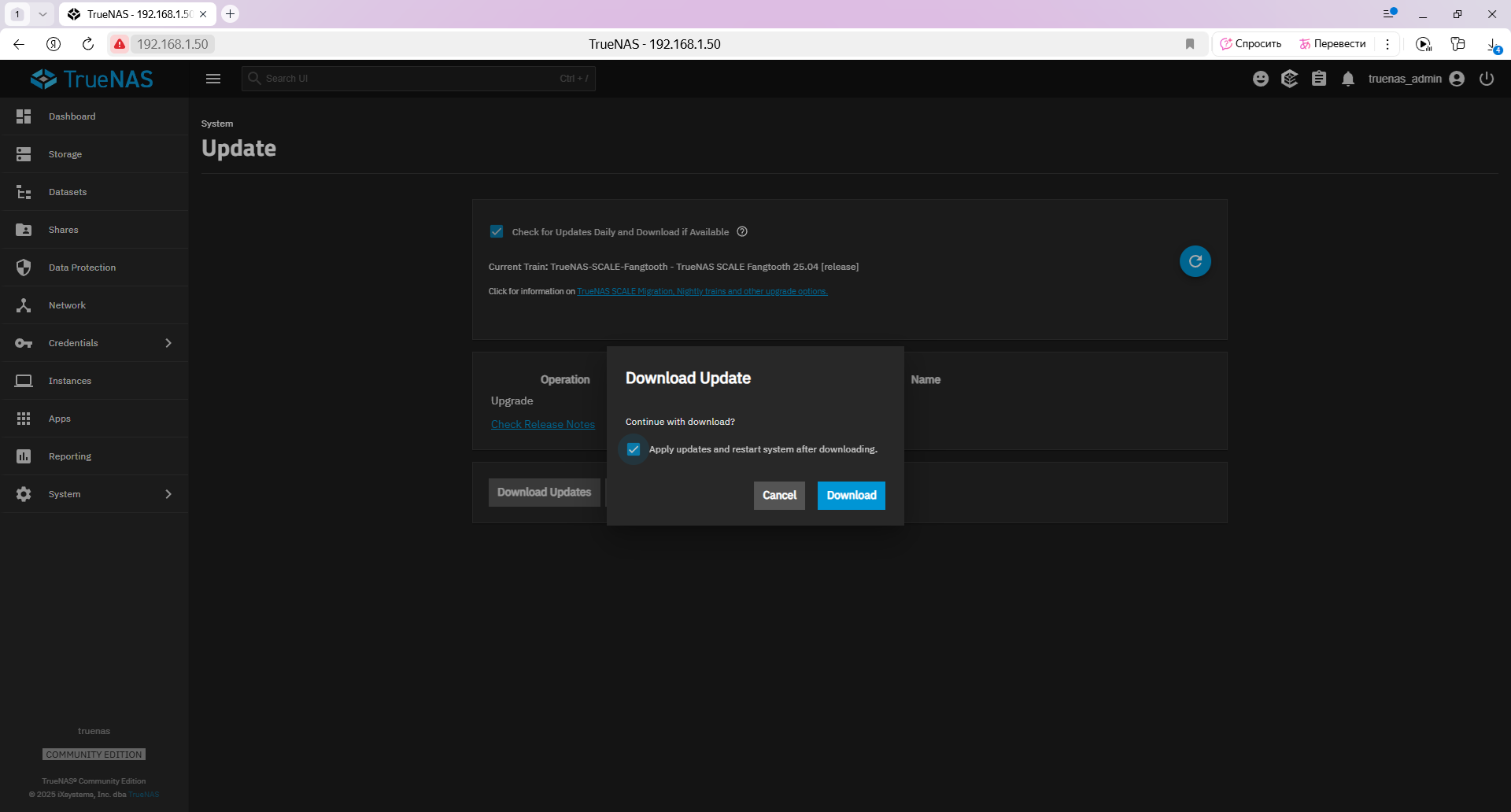
Task: Open the Dashboard sidebar item
Action: (x=94, y=116)
